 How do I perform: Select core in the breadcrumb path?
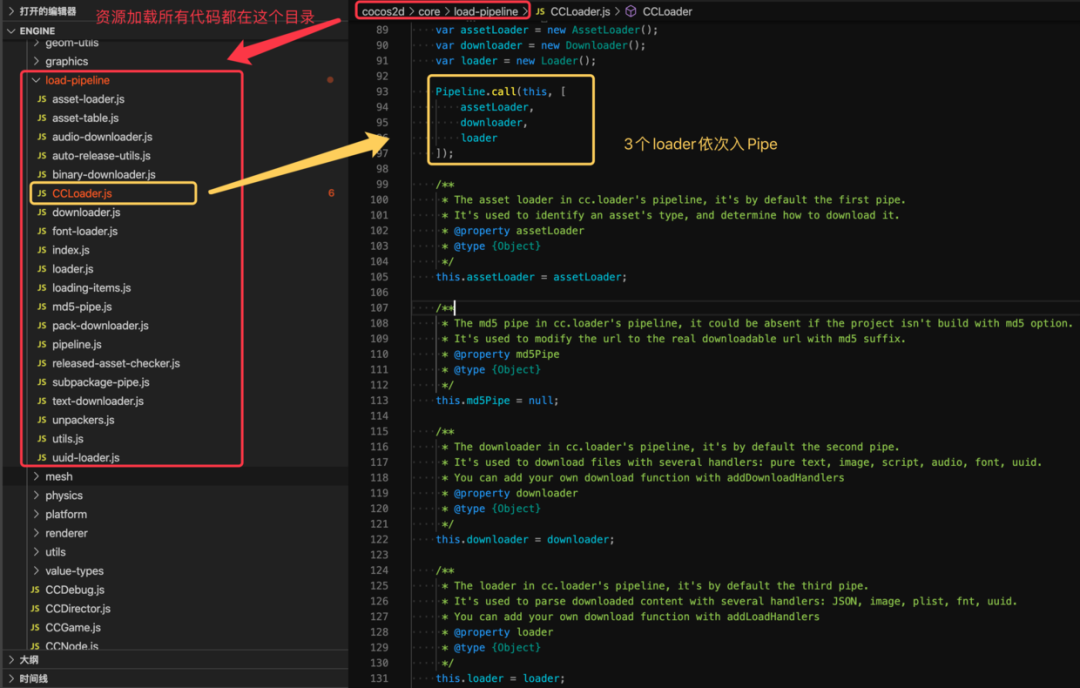coord(429,12)
